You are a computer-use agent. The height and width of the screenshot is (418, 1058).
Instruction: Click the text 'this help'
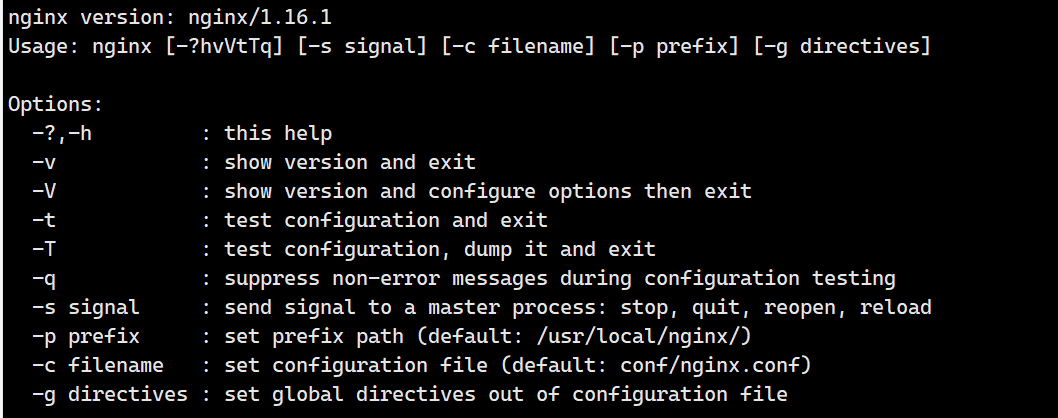(x=278, y=134)
